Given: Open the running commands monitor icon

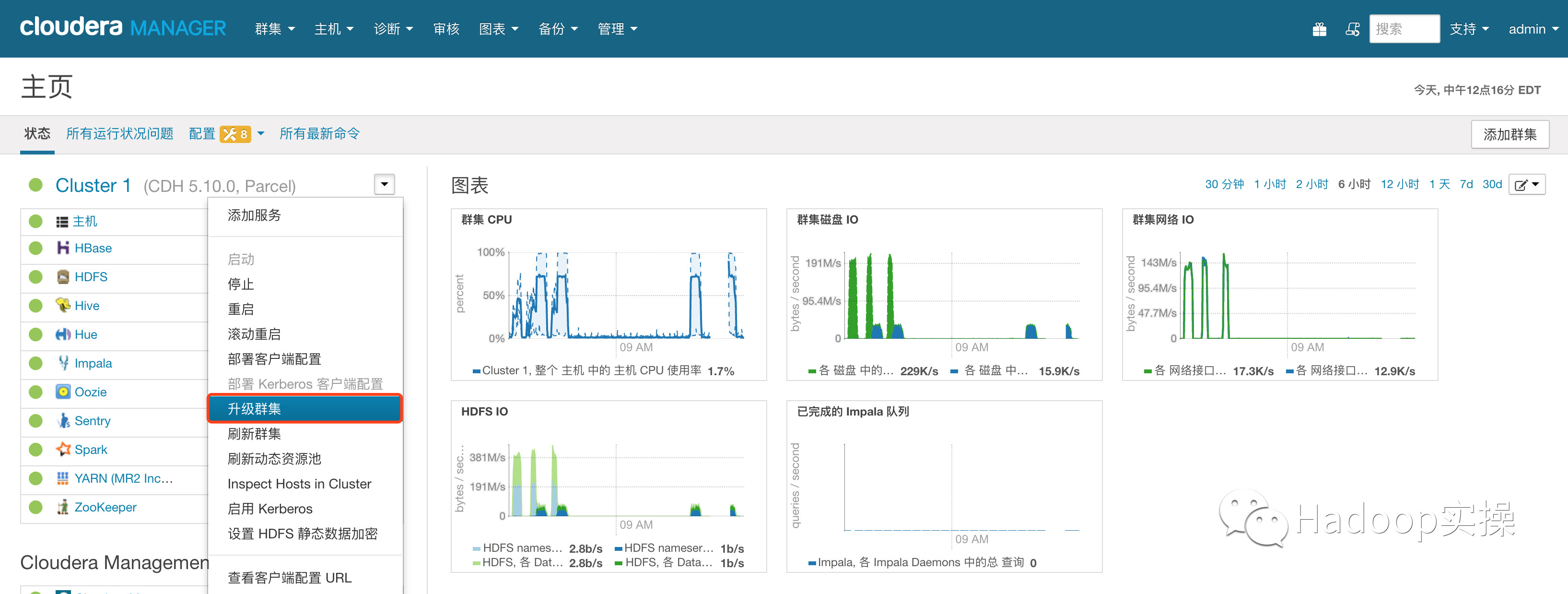Looking at the screenshot, I should (1352, 29).
